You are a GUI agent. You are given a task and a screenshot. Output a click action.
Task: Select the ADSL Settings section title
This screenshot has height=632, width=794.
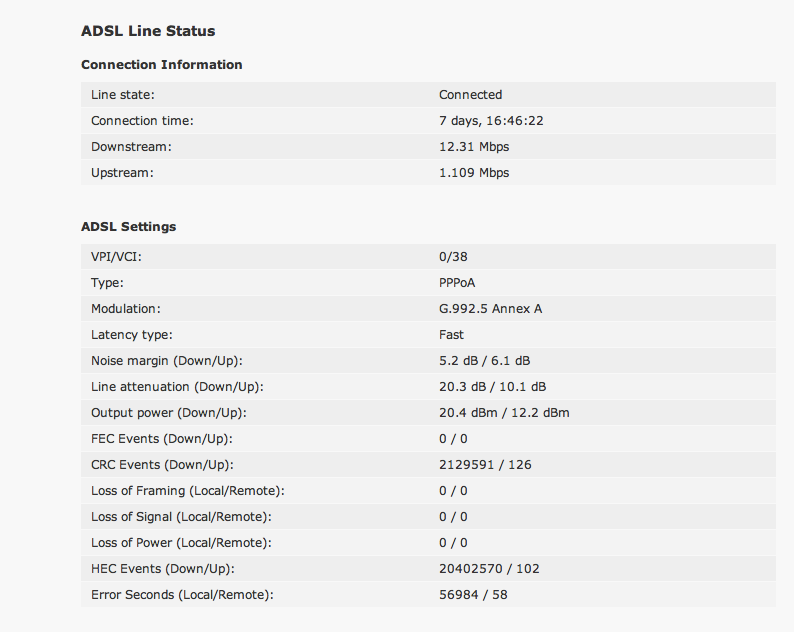coord(129,227)
